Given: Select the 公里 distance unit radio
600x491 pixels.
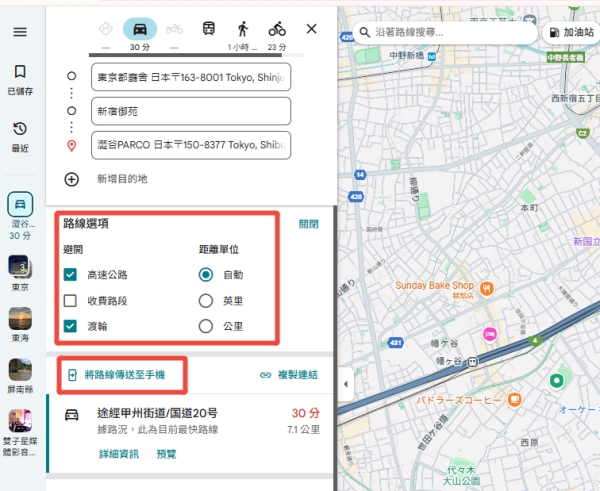Looking at the screenshot, I should click(206, 326).
